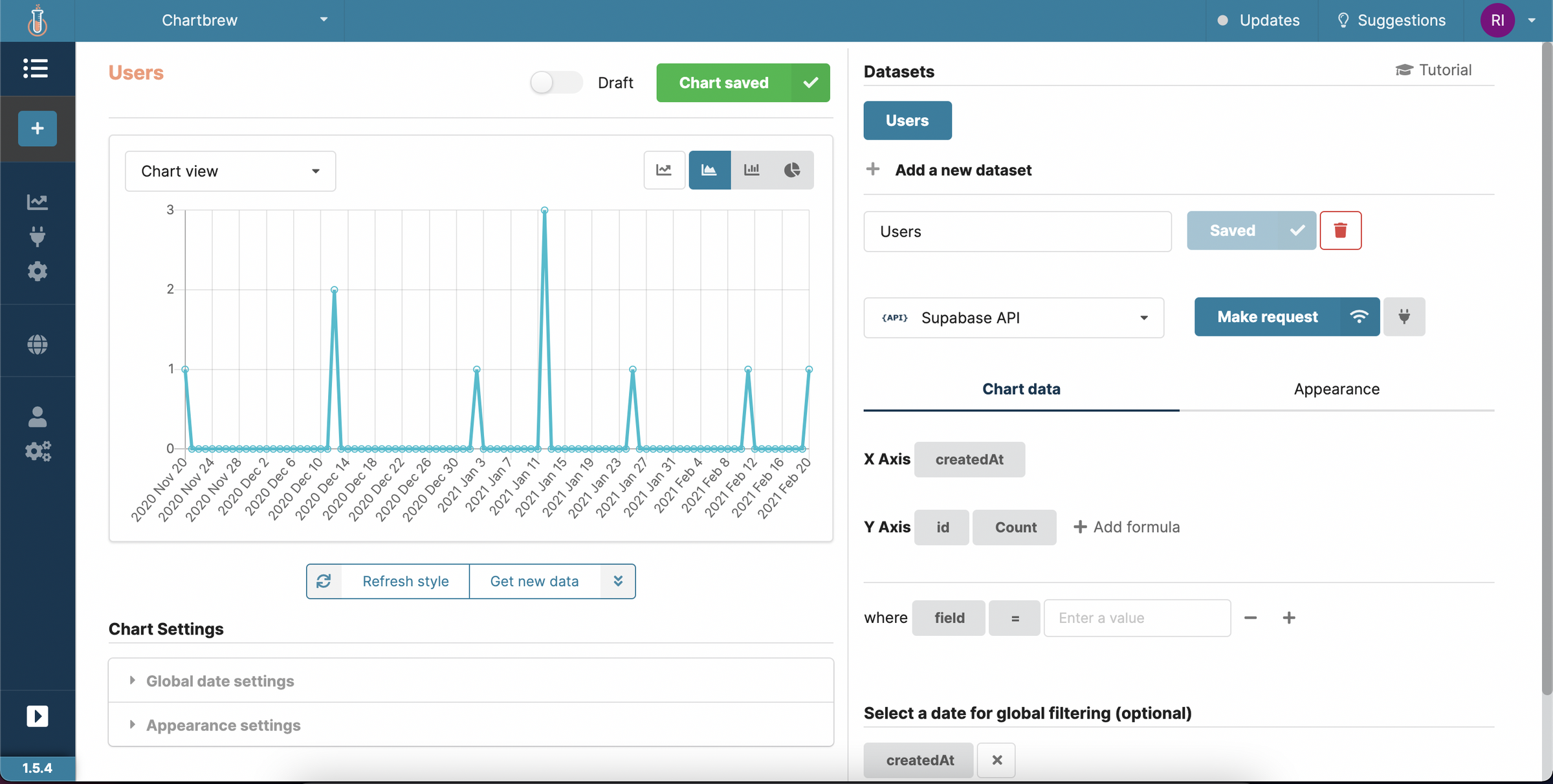Open the connections plug icon in sidebar
The image size is (1553, 784).
coord(38,236)
